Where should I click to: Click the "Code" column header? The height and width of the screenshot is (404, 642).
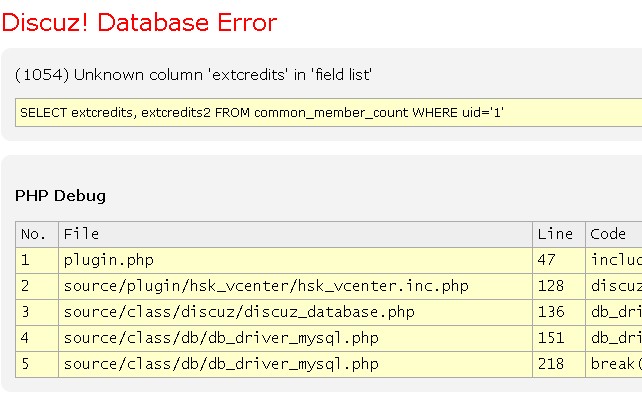[x=614, y=234]
